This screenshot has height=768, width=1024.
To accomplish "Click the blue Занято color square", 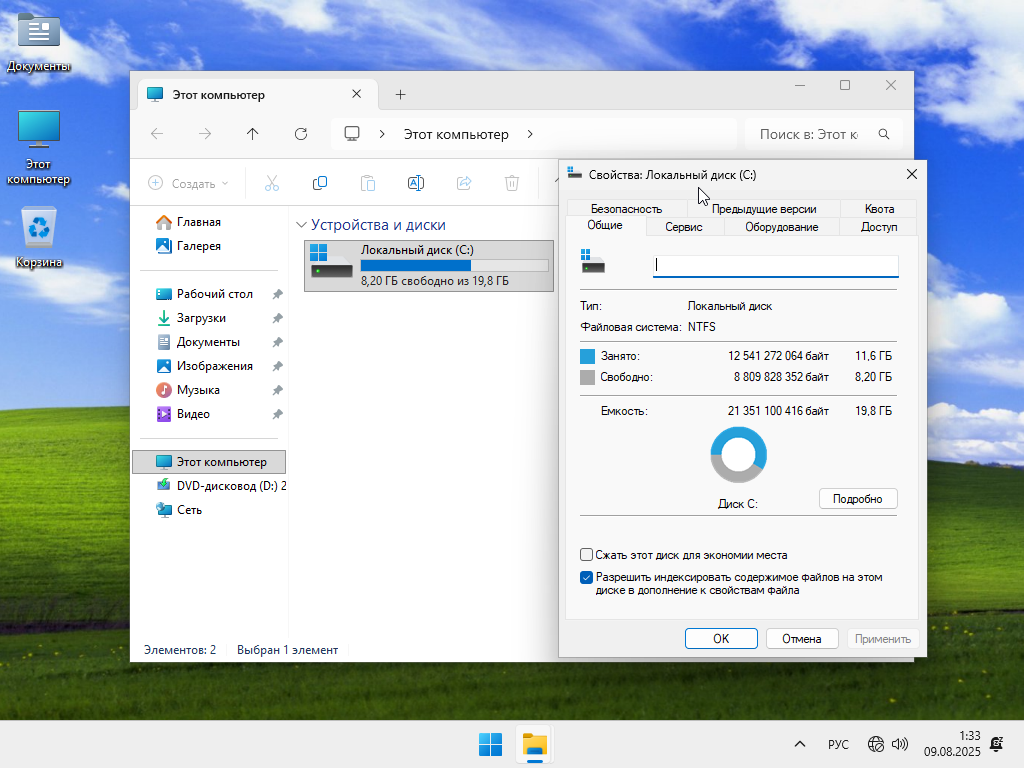I will [x=587, y=356].
